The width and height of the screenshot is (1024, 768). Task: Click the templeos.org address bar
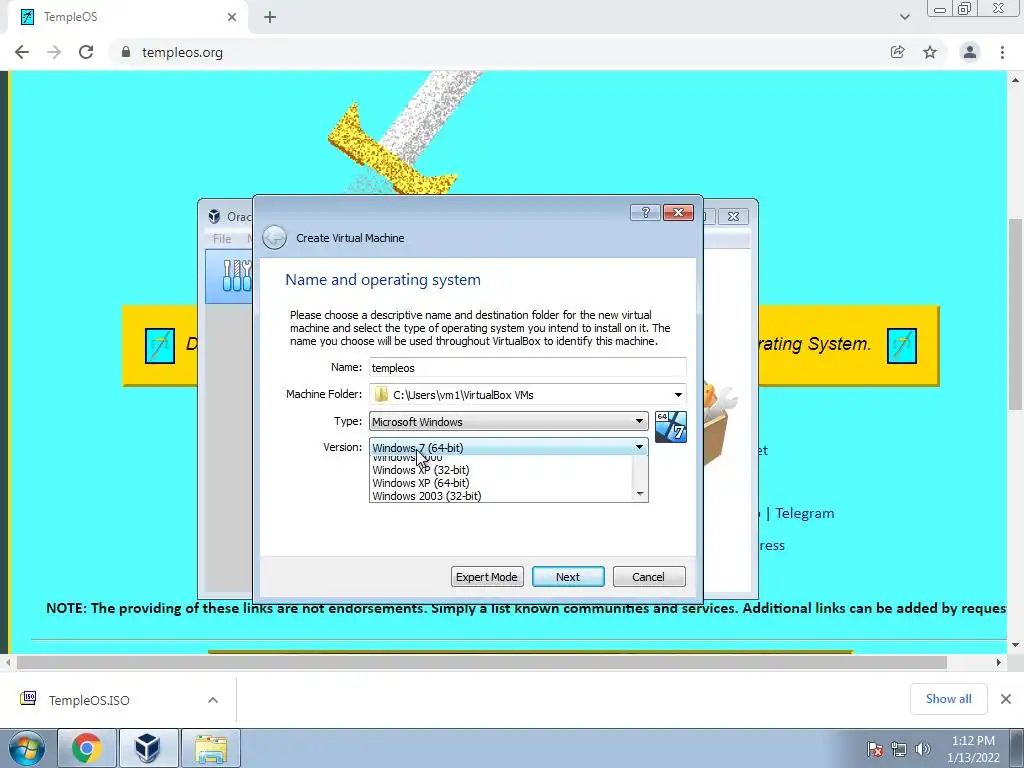tap(496, 52)
